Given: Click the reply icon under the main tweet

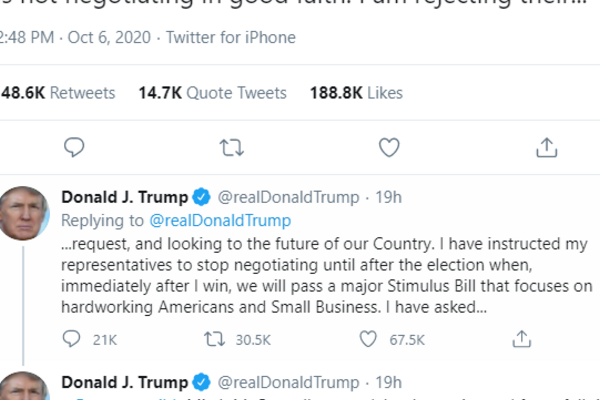Looking at the screenshot, I should (x=73, y=148).
